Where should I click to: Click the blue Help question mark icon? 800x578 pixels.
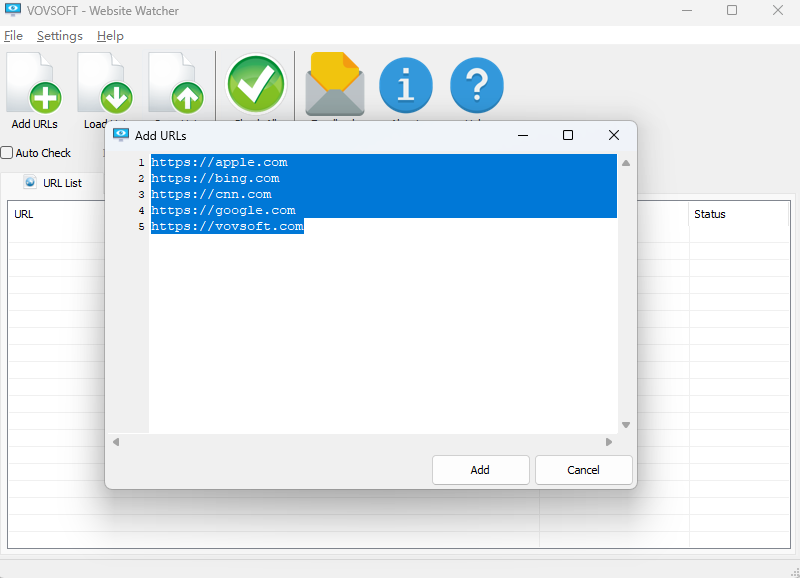coord(477,85)
